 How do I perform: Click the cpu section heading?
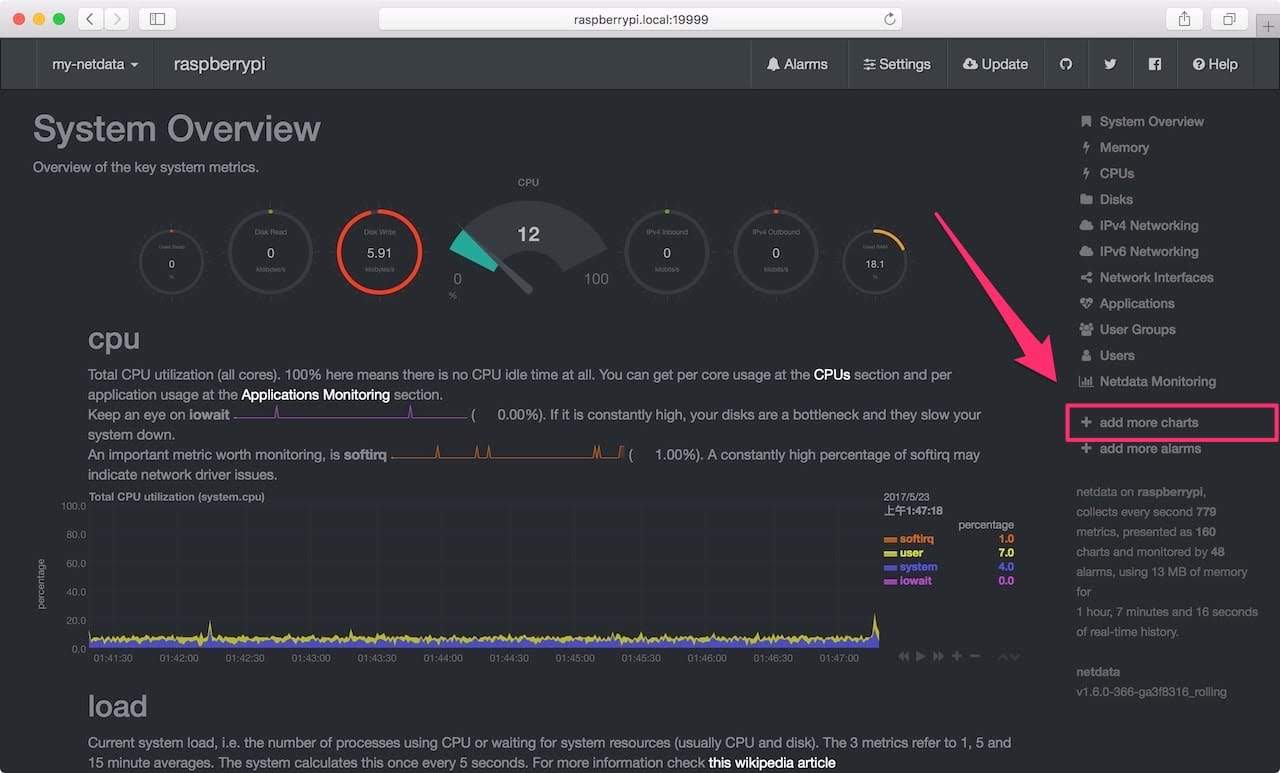[114, 340]
